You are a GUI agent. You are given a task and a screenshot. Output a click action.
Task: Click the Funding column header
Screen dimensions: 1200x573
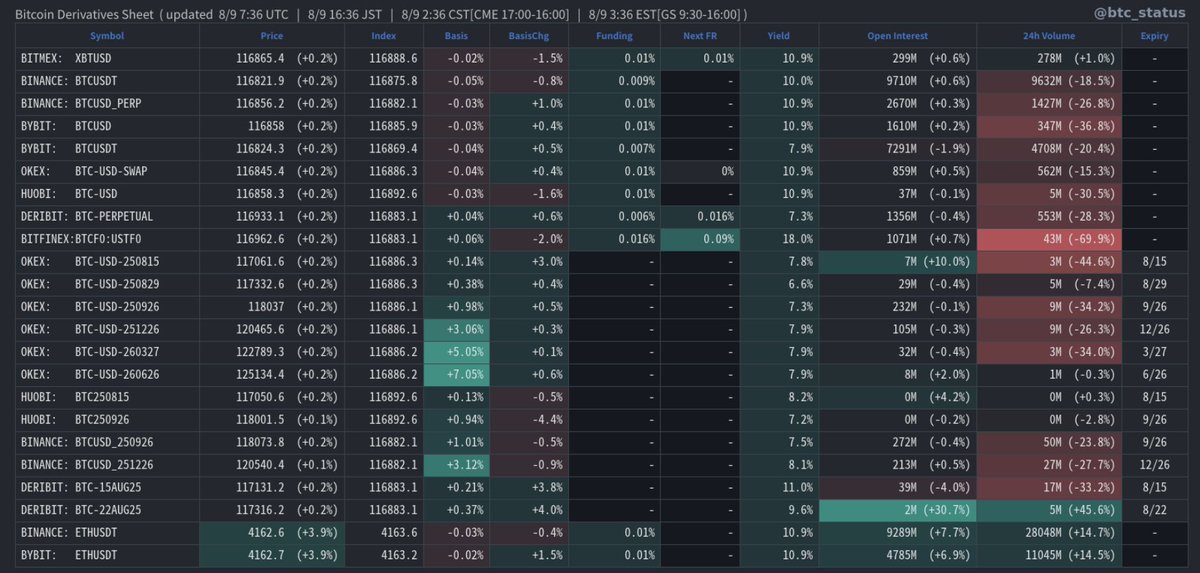point(614,36)
